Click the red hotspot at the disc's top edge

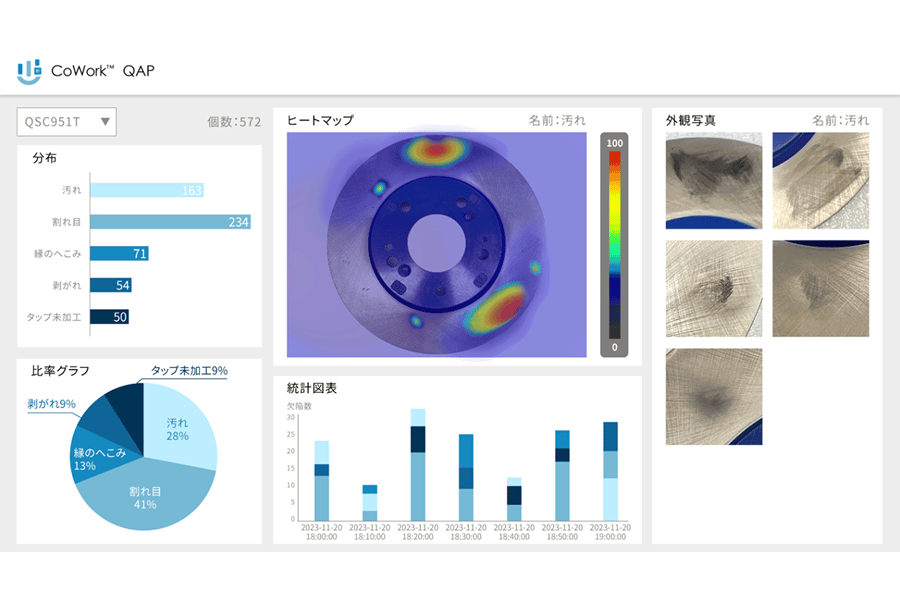(436, 150)
